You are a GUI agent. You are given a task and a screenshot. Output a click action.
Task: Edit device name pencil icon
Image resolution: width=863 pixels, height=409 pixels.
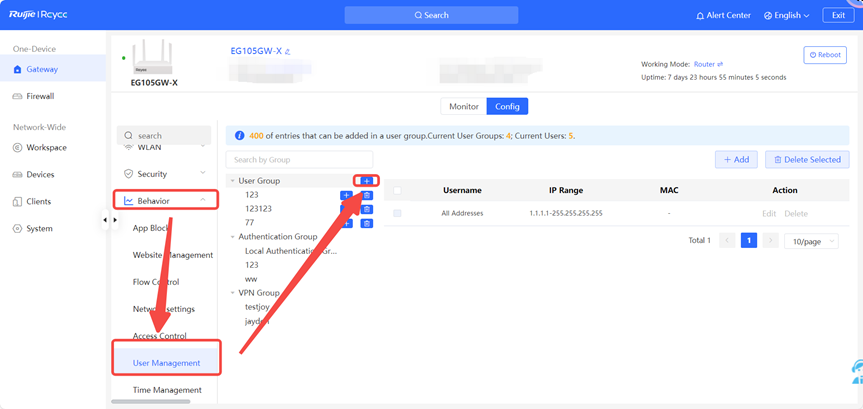click(x=287, y=52)
